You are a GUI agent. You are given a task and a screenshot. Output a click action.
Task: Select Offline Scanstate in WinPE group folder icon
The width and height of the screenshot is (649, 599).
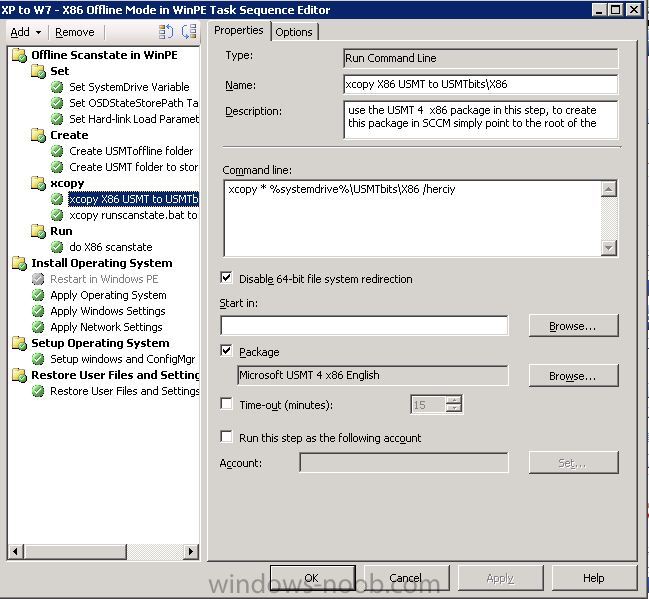[x=19, y=55]
